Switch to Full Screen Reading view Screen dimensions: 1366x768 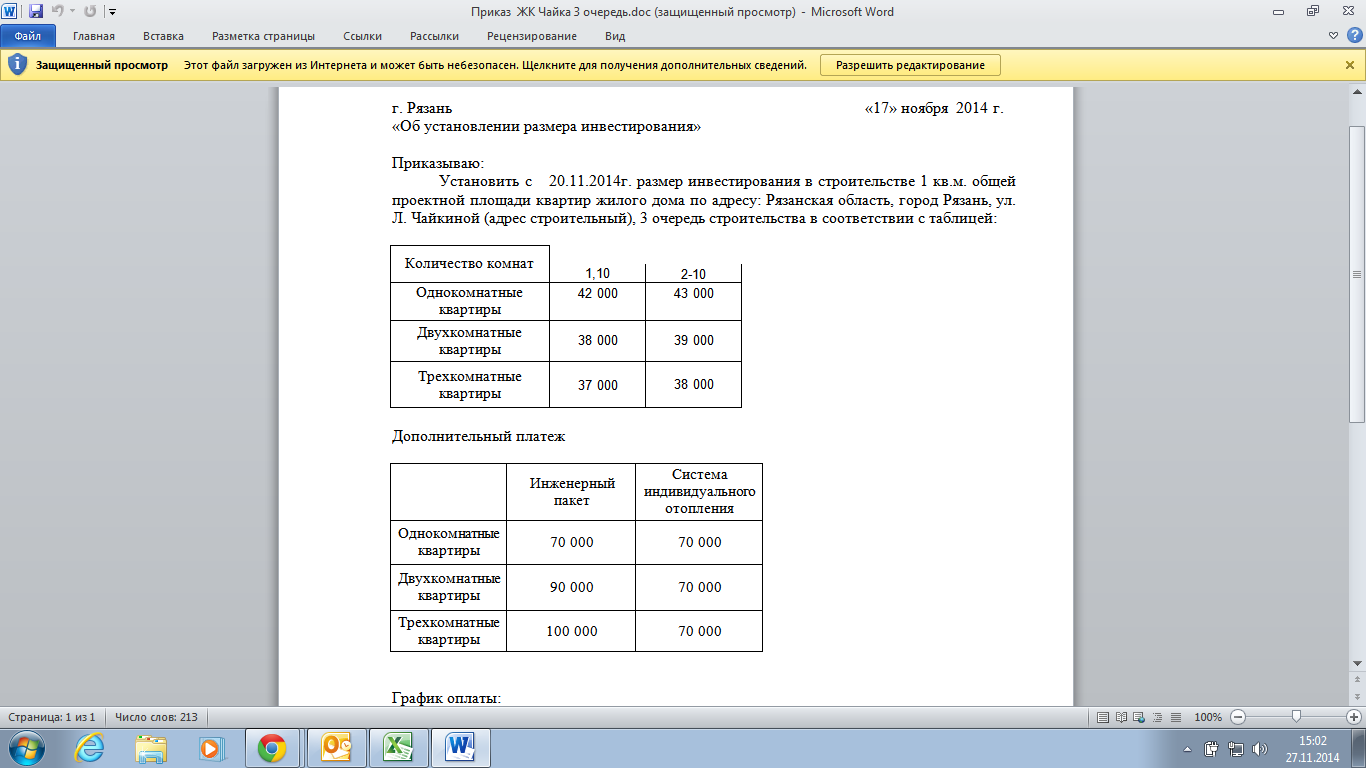1119,717
